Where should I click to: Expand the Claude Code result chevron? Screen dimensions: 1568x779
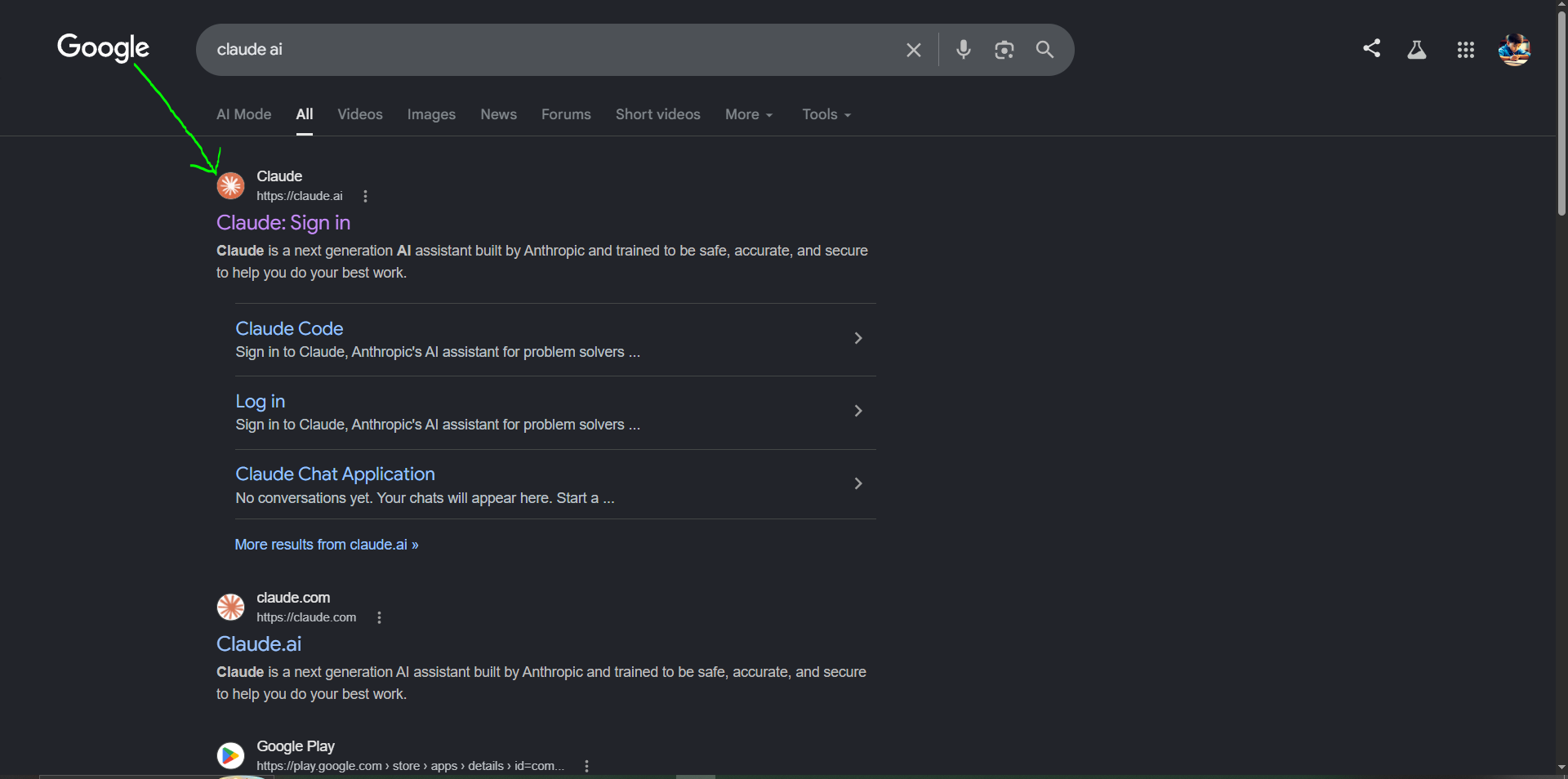[x=857, y=338]
